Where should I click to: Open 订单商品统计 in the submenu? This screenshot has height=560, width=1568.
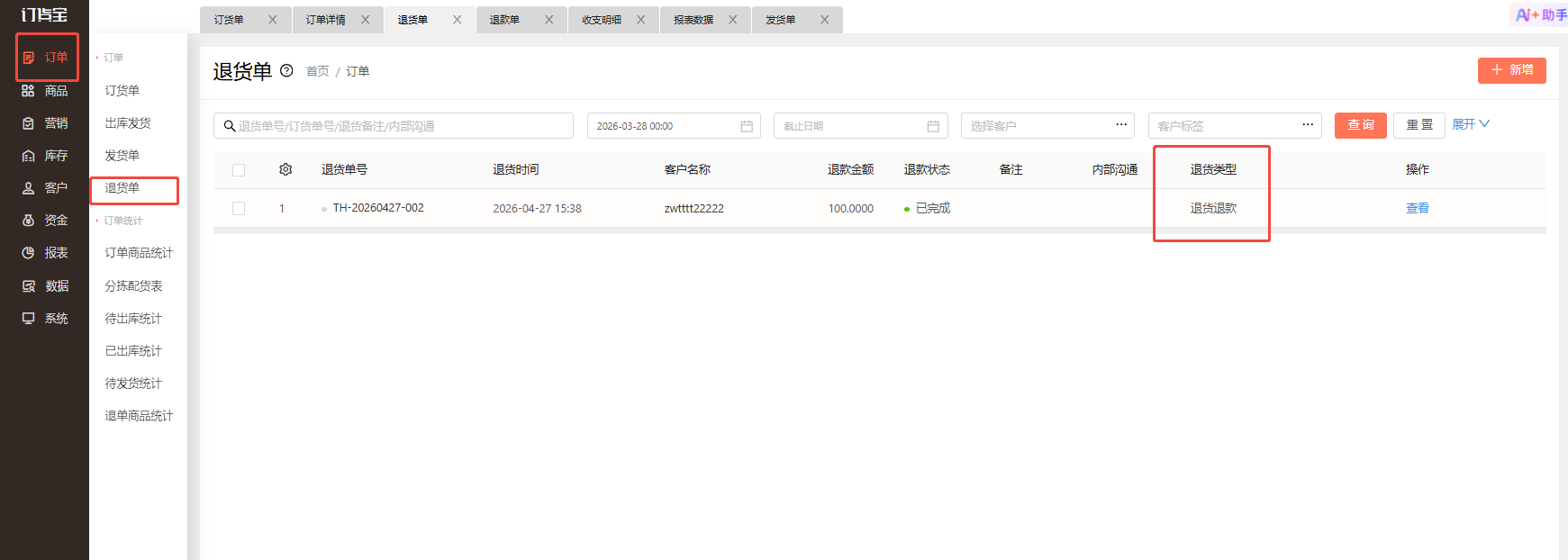pos(139,253)
